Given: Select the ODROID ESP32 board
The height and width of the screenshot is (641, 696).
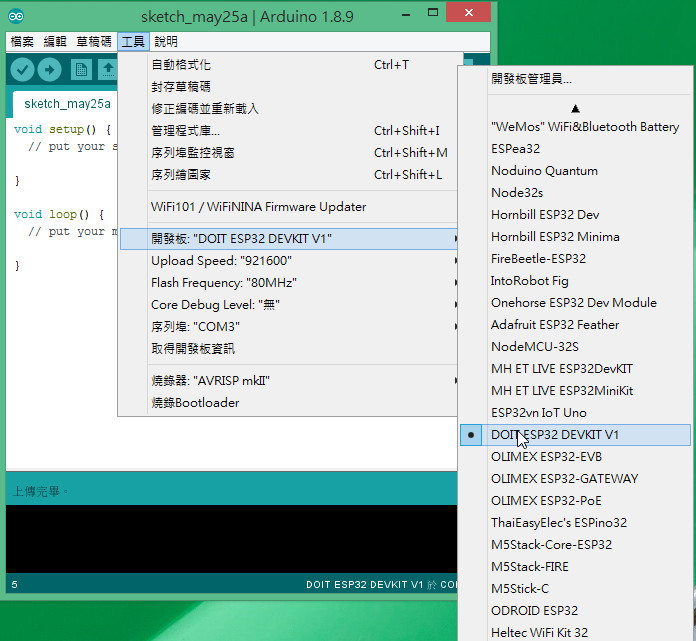Looking at the screenshot, I should click(576, 610).
